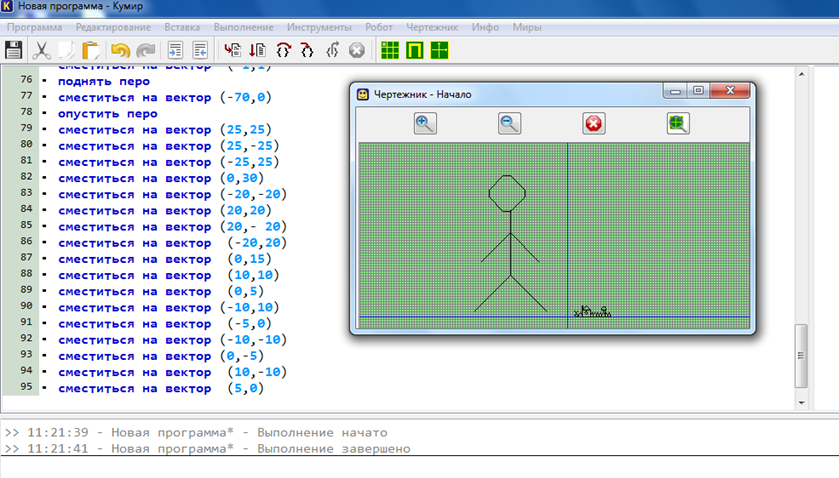Click code line 91 with vector (-5,0)
The image size is (839, 478).
click(165, 324)
